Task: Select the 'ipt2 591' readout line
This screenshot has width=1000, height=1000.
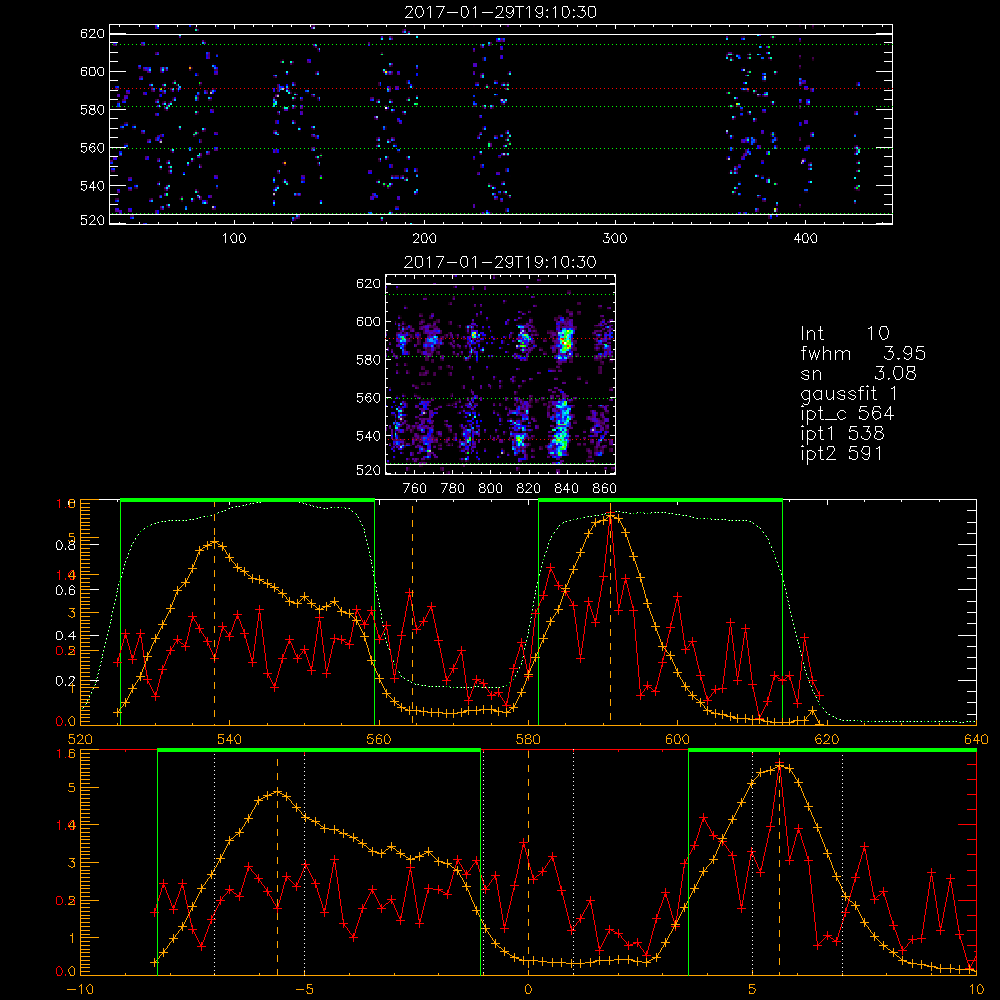Action: coord(841,453)
